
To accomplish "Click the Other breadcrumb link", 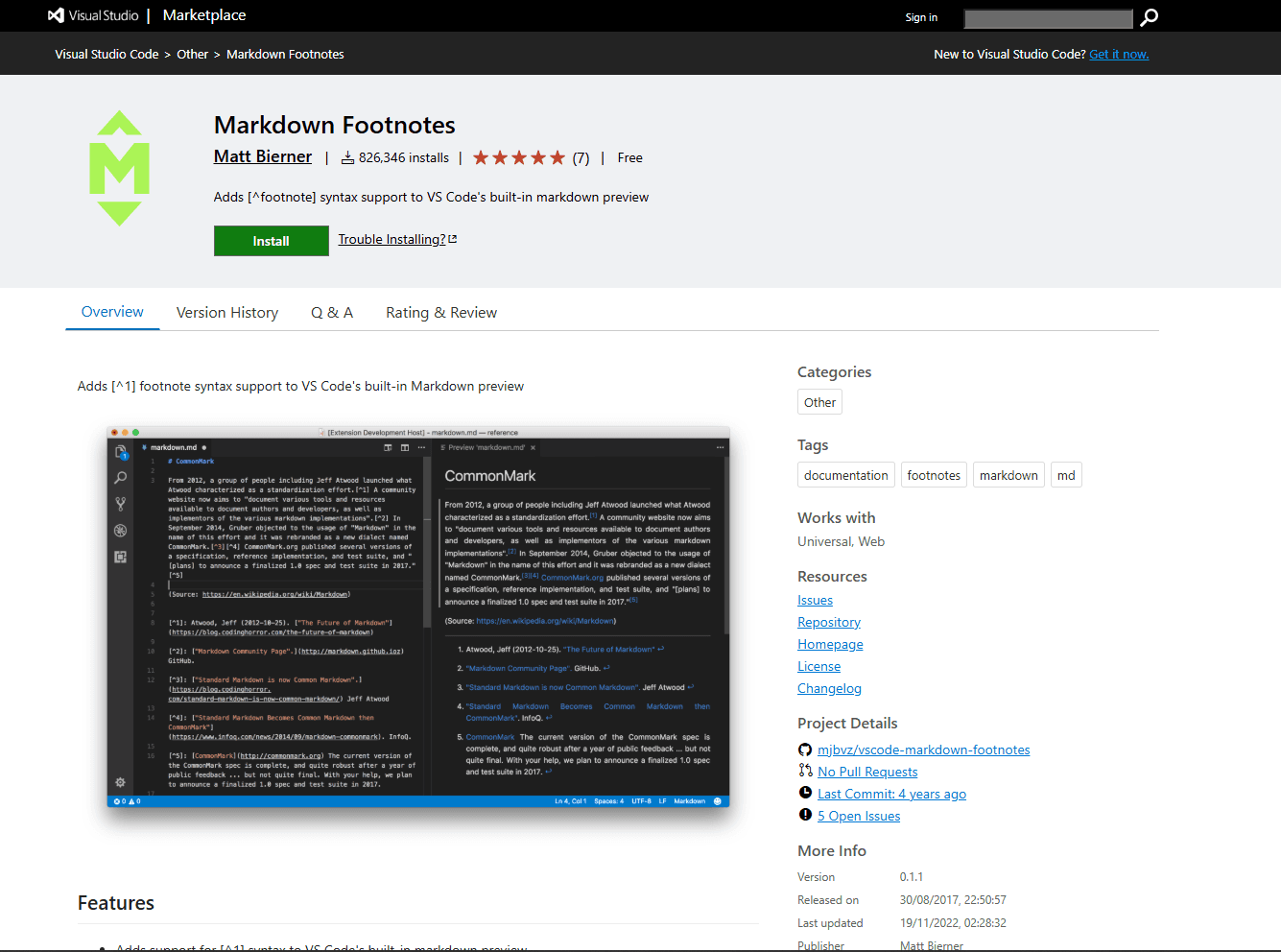I will point(192,54).
